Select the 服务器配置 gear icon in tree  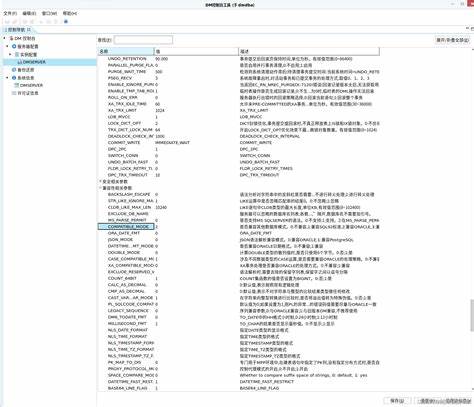point(14,46)
